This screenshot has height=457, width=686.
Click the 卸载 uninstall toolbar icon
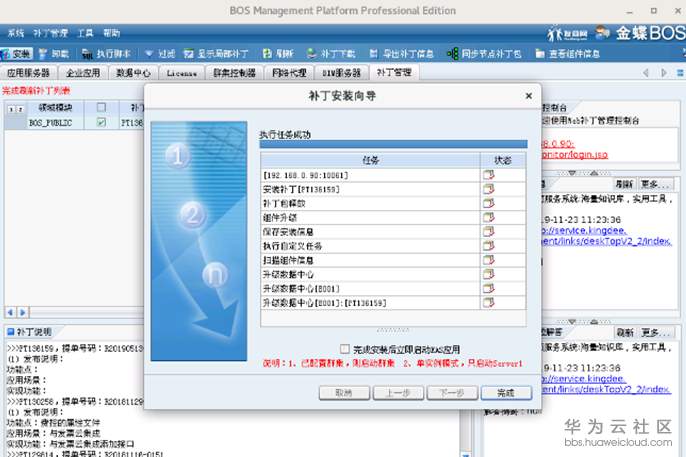pyautogui.click(x=43, y=54)
